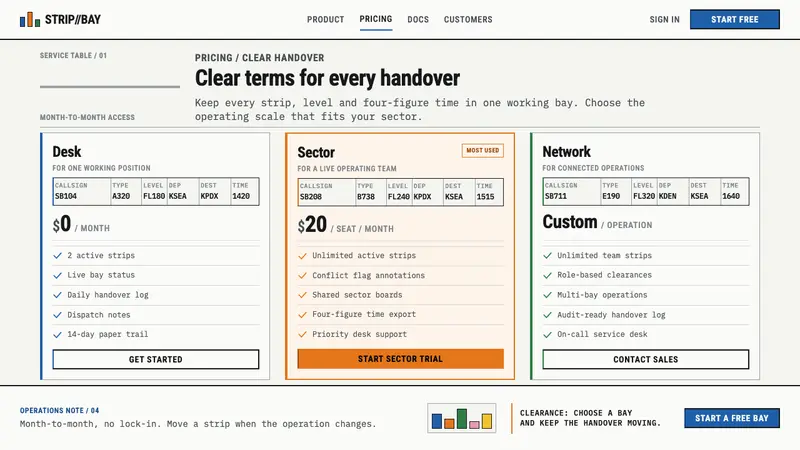The image size is (800, 450).
Task: Click the checkmark beside "Daily handover log"
Action: [x=58, y=295]
